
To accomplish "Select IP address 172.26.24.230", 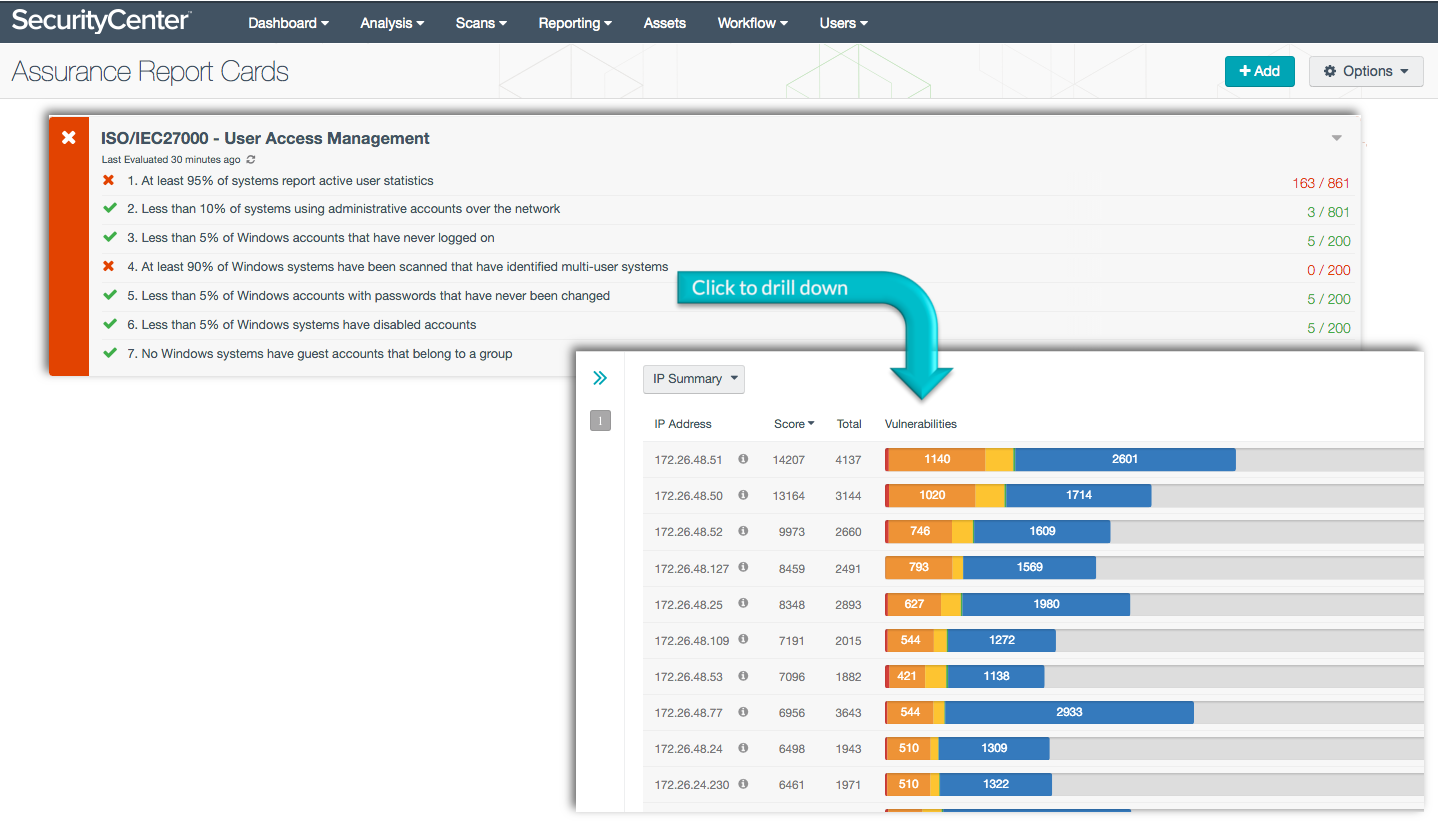I will point(692,785).
